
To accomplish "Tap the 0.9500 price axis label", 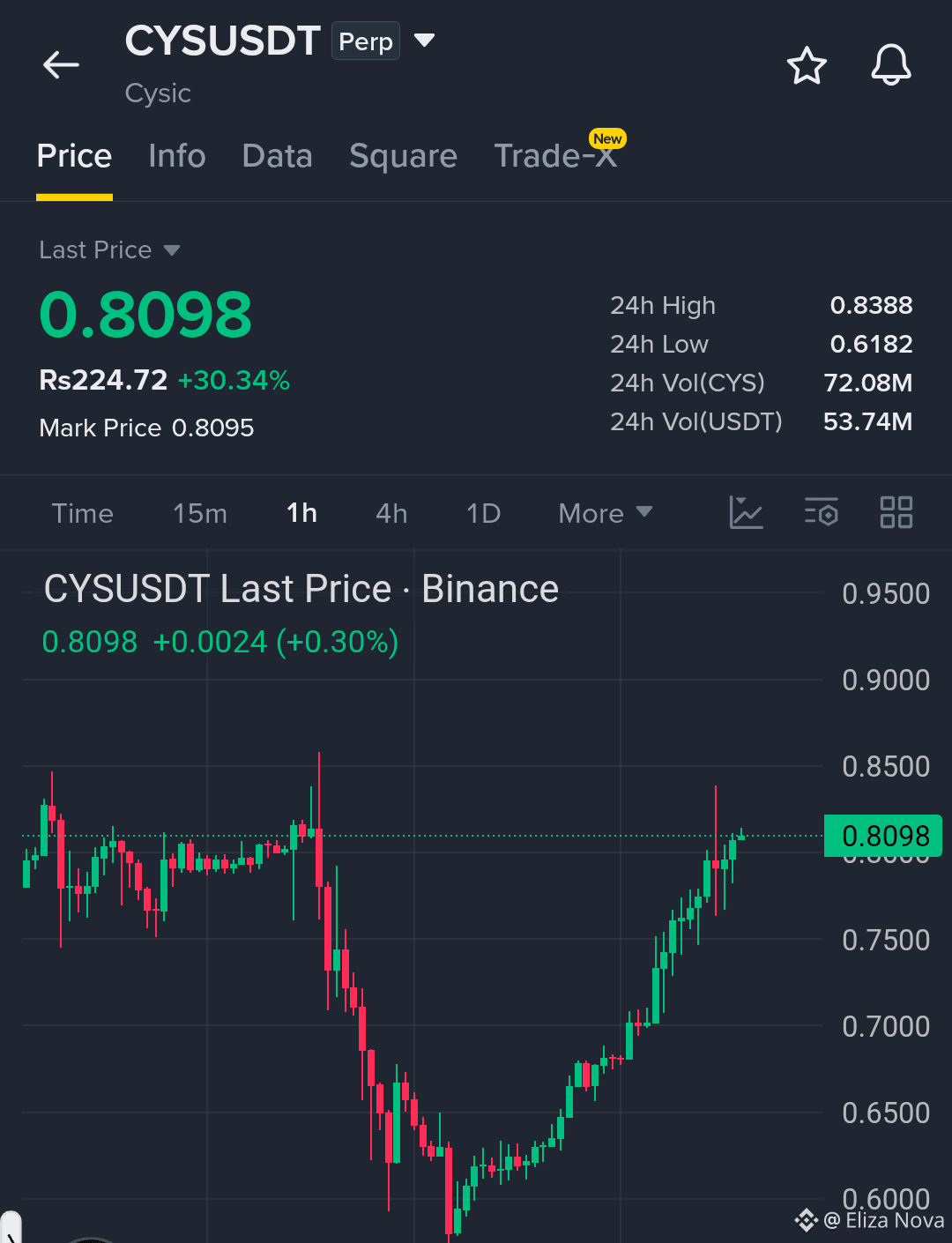I will click(886, 594).
